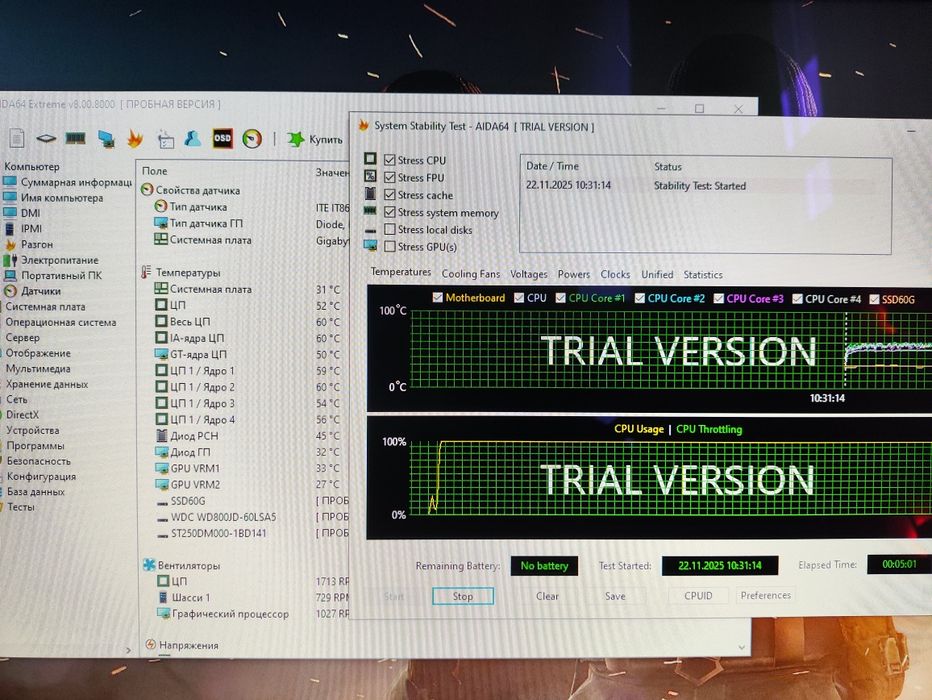
Task: Expand the Отображение tree node
Action: click(x=38, y=353)
